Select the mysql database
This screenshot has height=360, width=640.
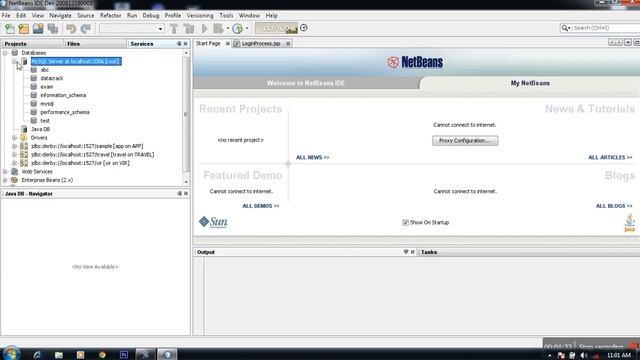coord(47,104)
